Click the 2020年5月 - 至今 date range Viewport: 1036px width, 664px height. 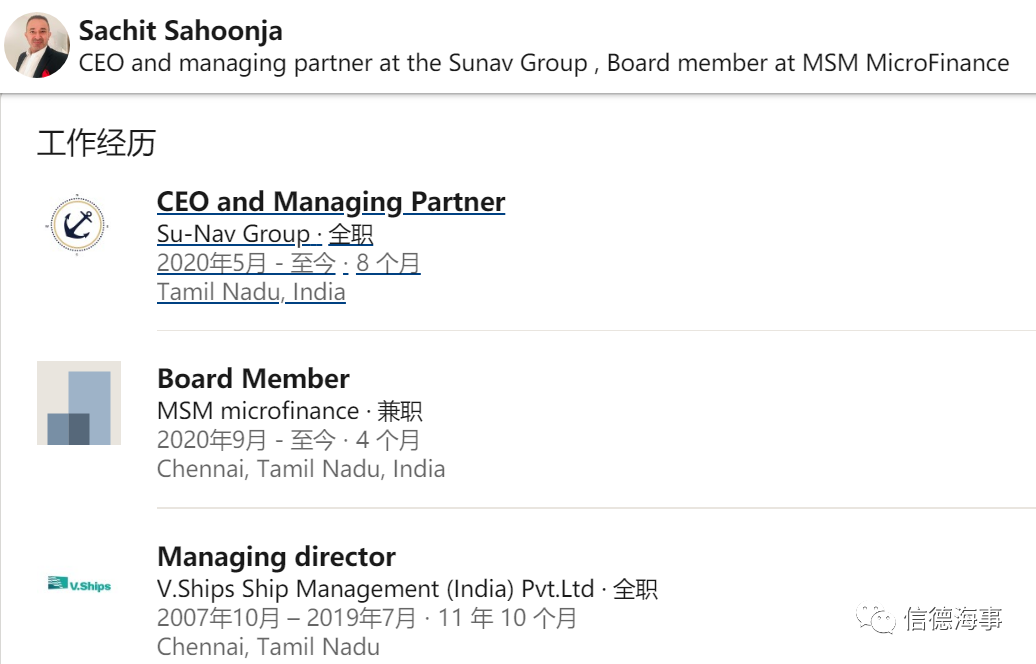(246, 263)
